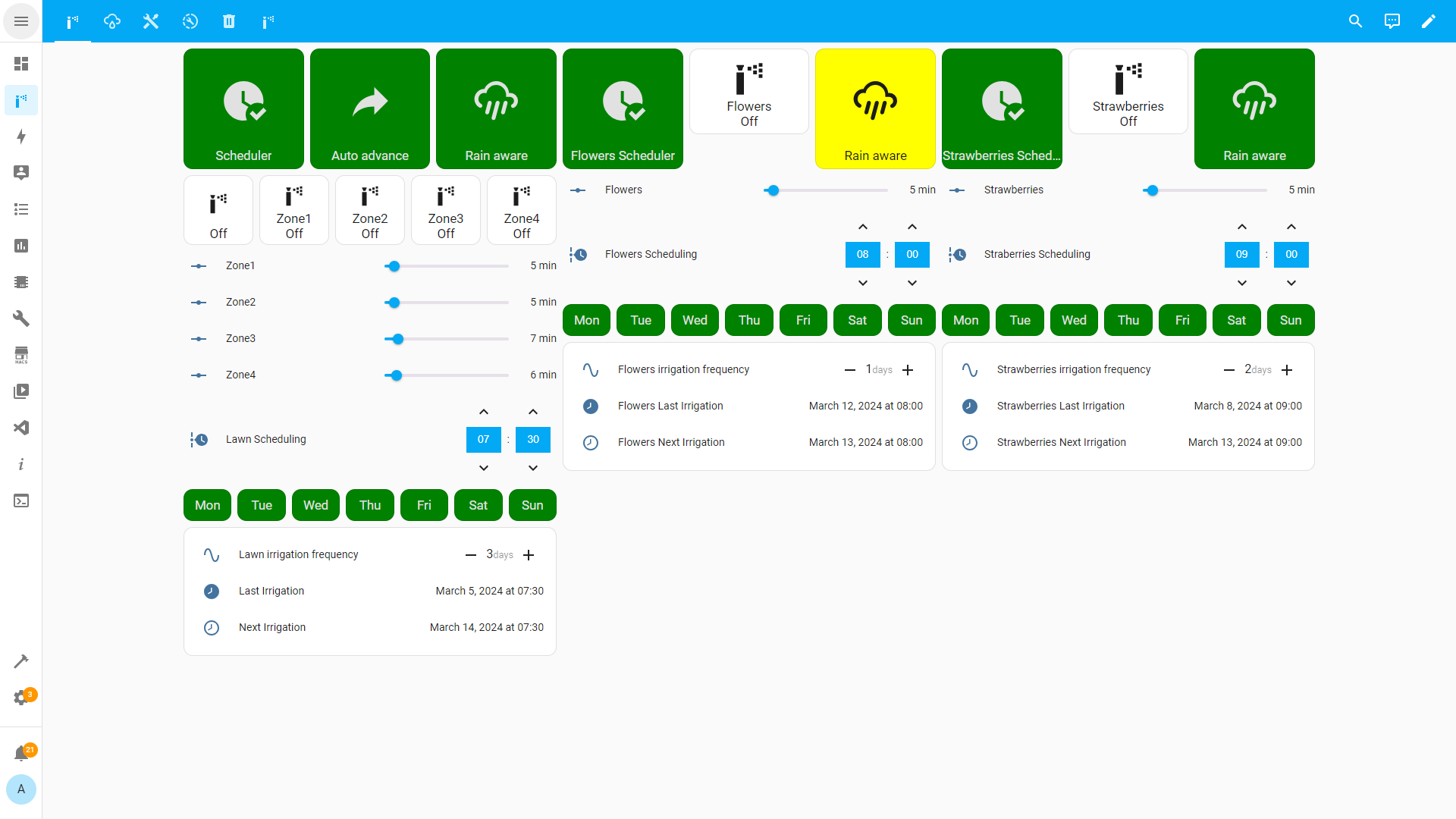The height and width of the screenshot is (819, 1456).
Task: Open the sidebar hamburger menu
Action: coord(21,21)
